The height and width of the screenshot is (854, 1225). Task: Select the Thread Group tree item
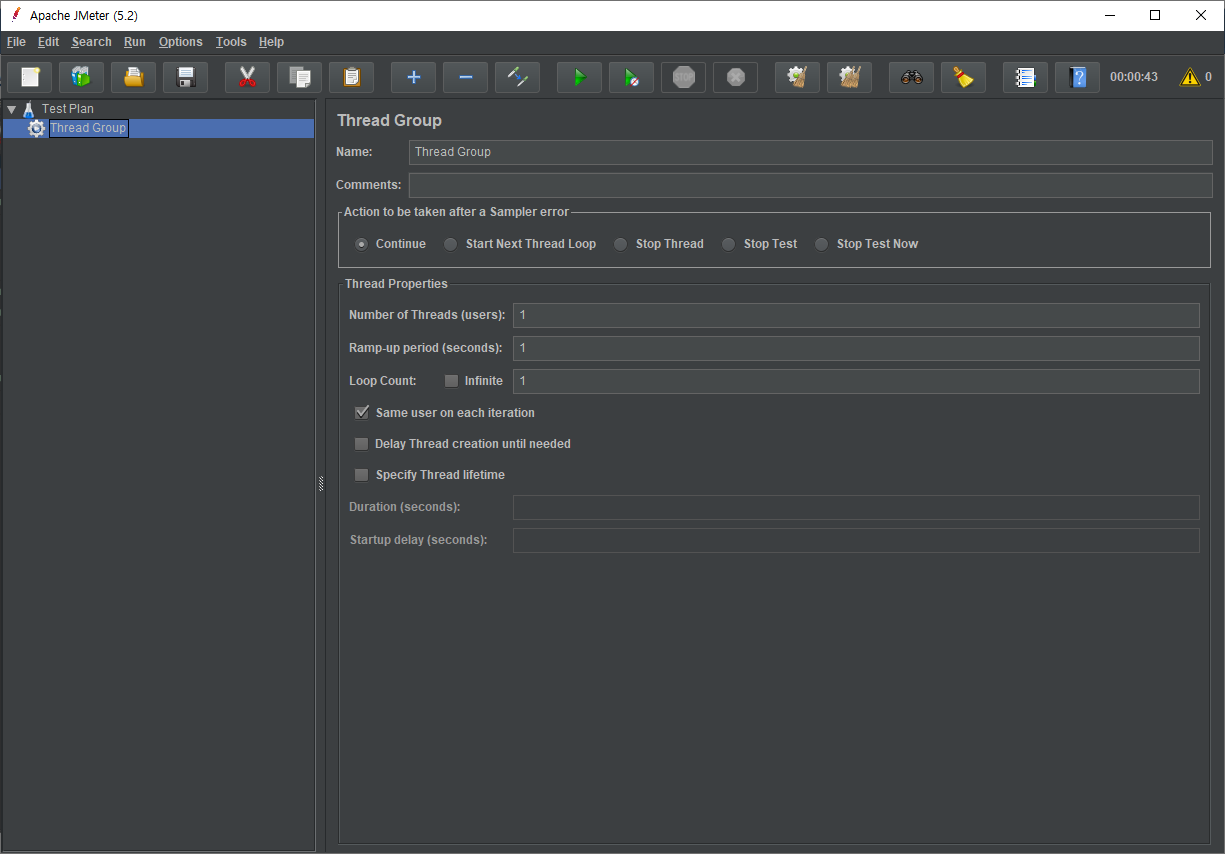tap(88, 128)
